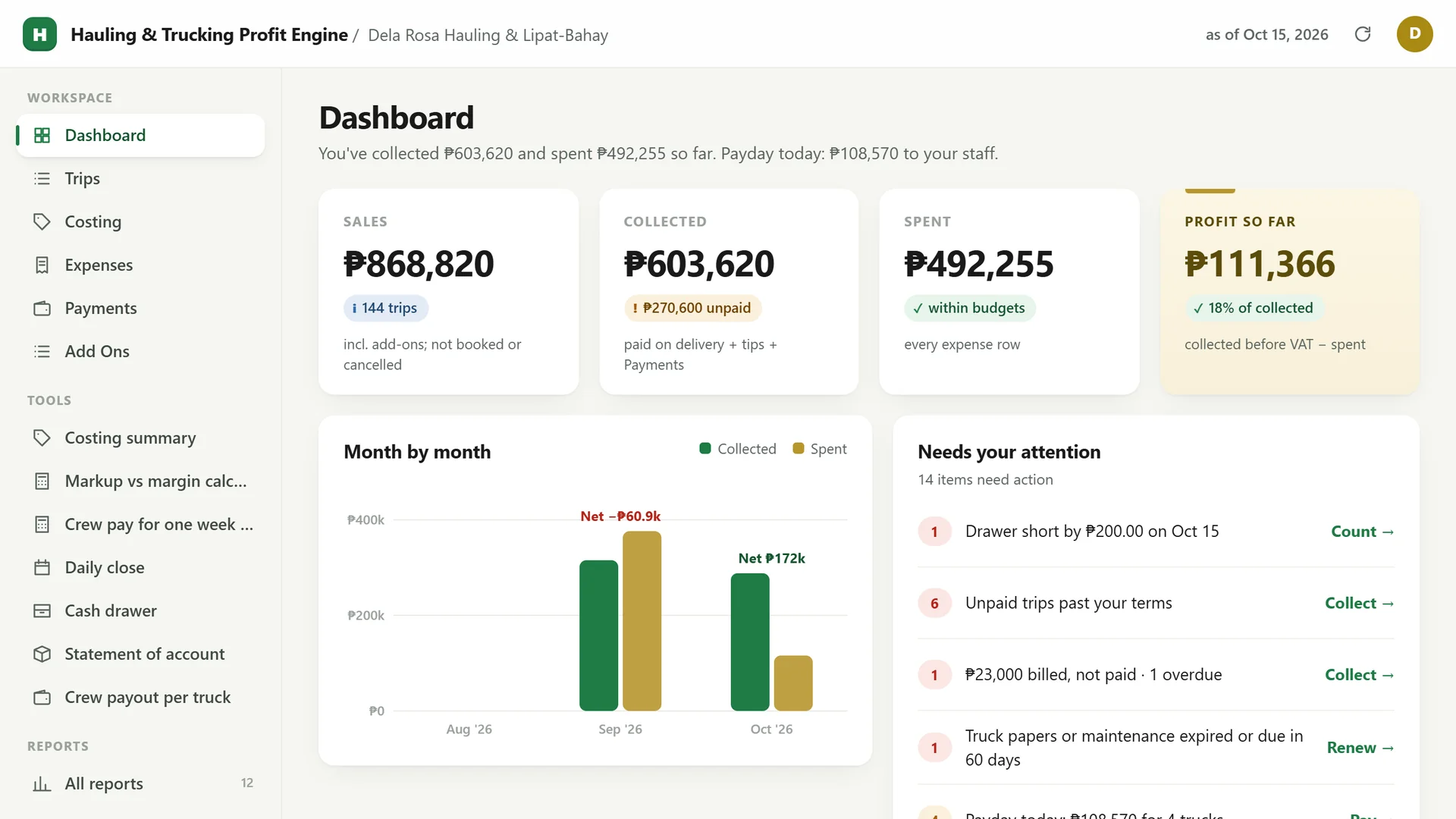The width and height of the screenshot is (1456, 819).
Task: Go to Expenses section
Action: [x=140, y=265]
